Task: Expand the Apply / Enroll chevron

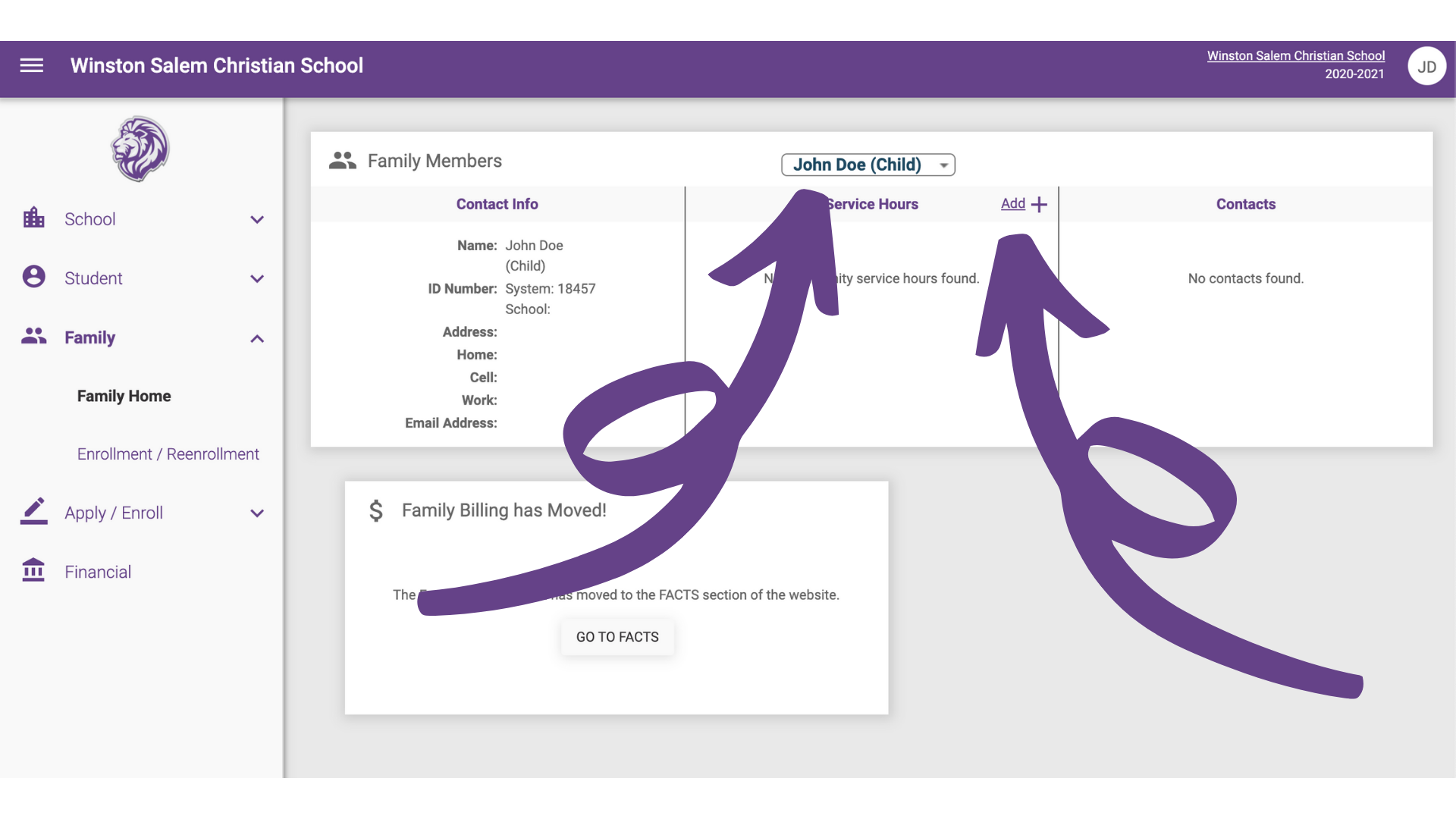Action: pyautogui.click(x=257, y=513)
